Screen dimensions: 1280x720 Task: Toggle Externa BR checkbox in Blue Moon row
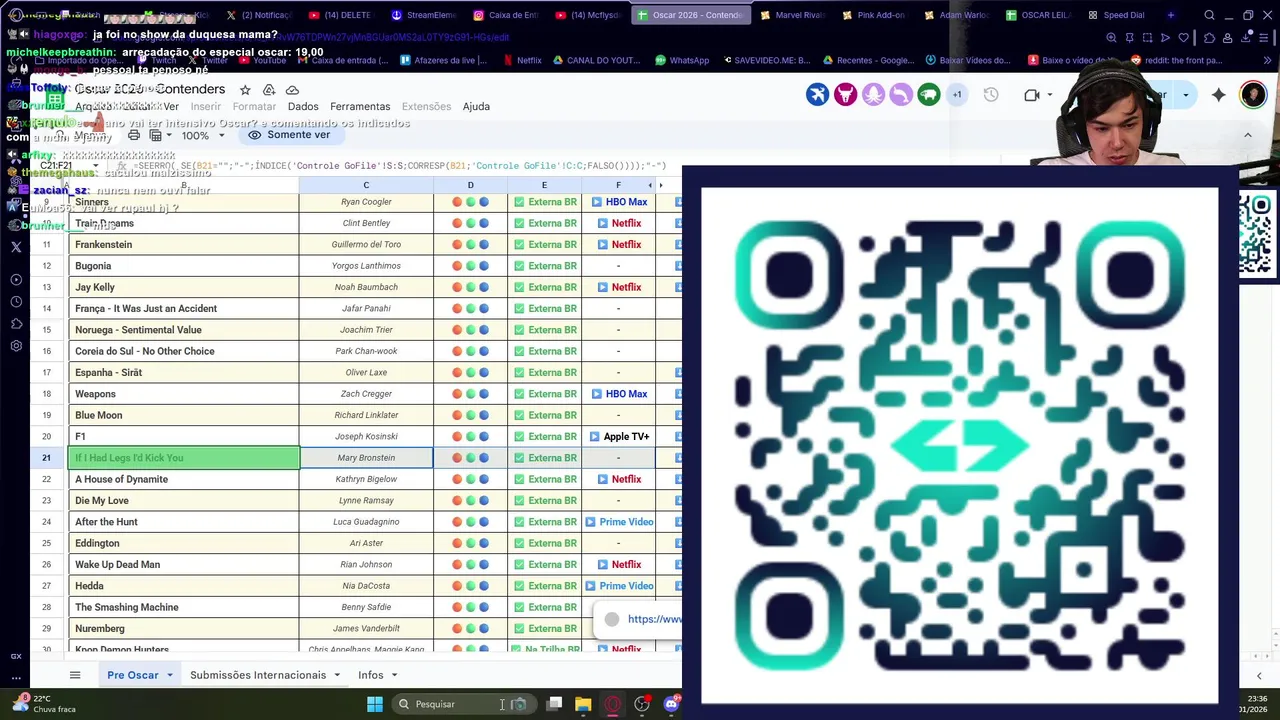pyautogui.click(x=519, y=415)
